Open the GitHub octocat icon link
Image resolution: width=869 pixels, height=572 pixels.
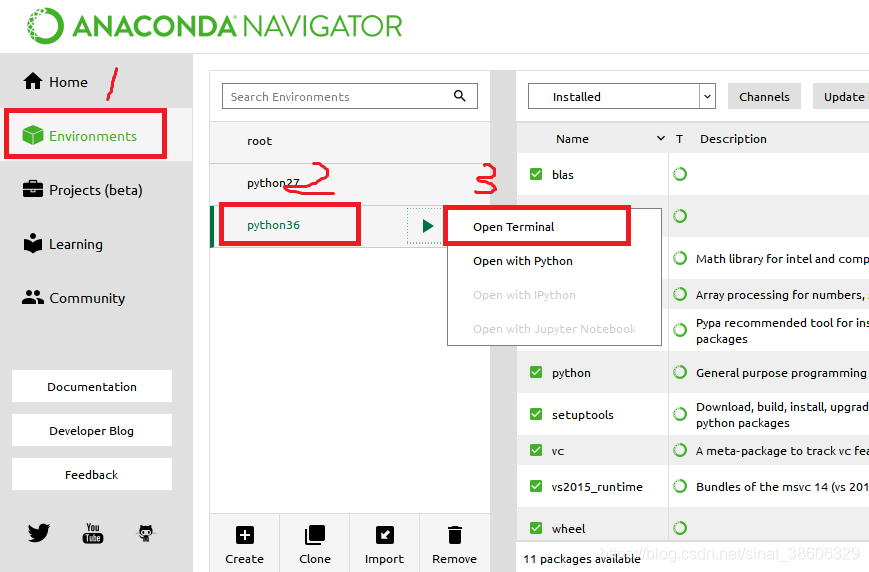click(x=146, y=533)
